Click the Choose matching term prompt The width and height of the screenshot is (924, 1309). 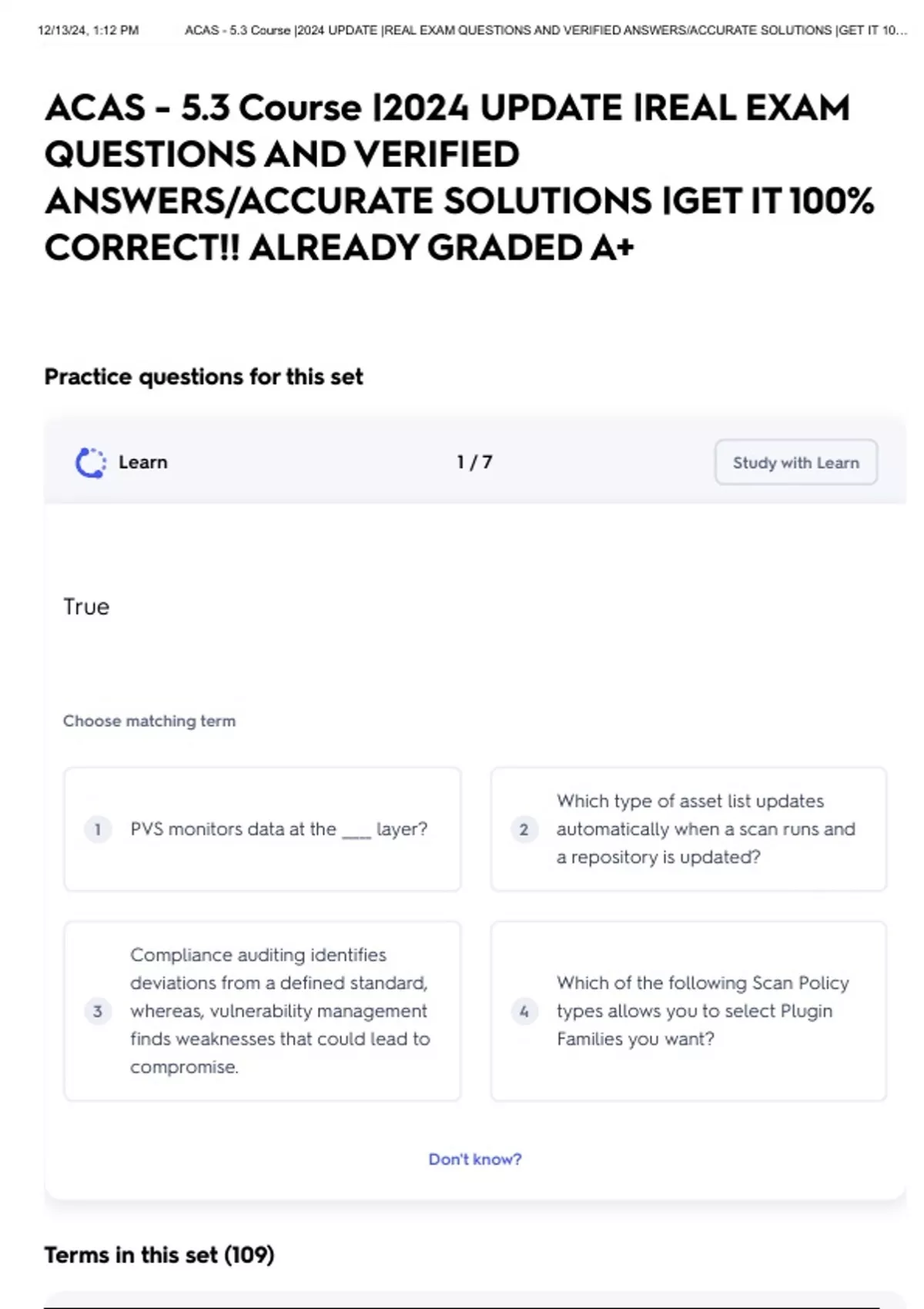(149, 721)
